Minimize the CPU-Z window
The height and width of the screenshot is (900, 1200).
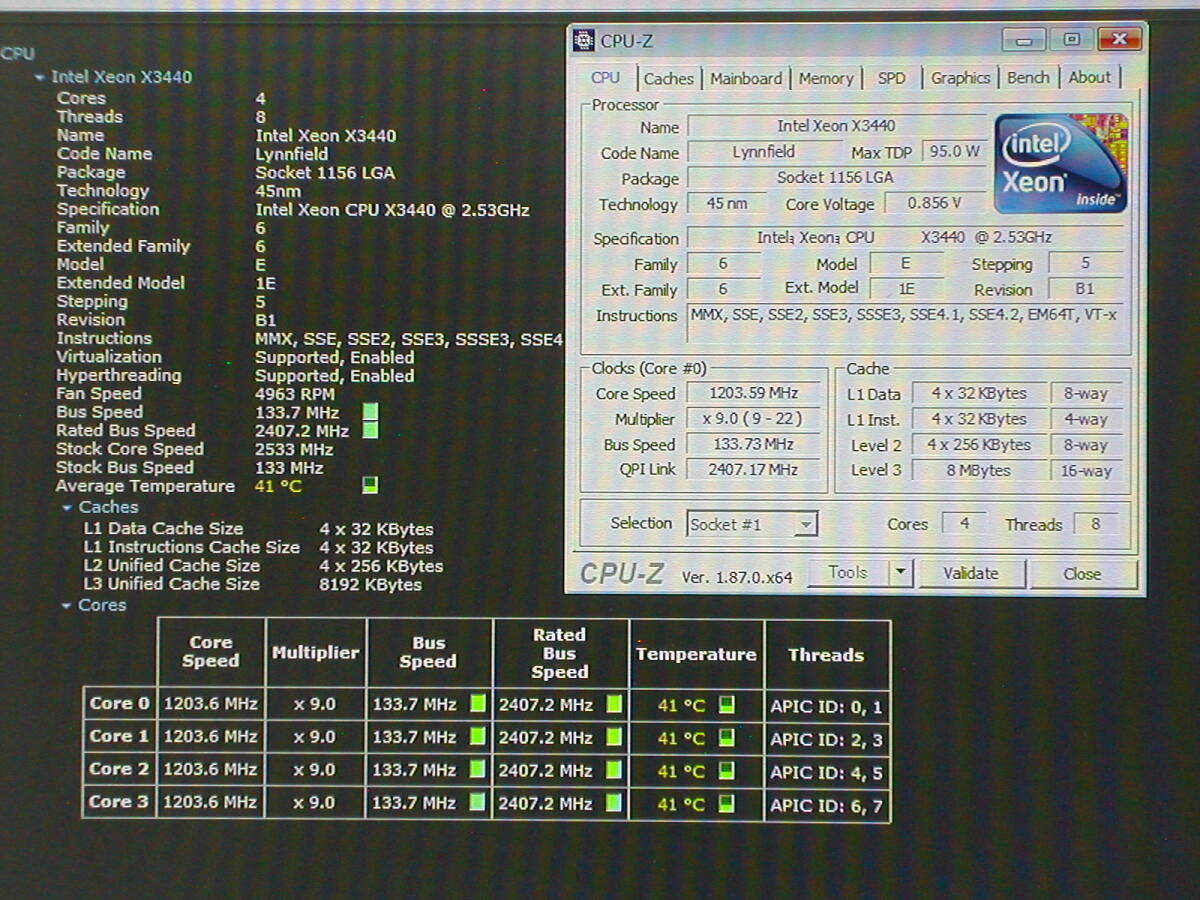(x=1026, y=40)
